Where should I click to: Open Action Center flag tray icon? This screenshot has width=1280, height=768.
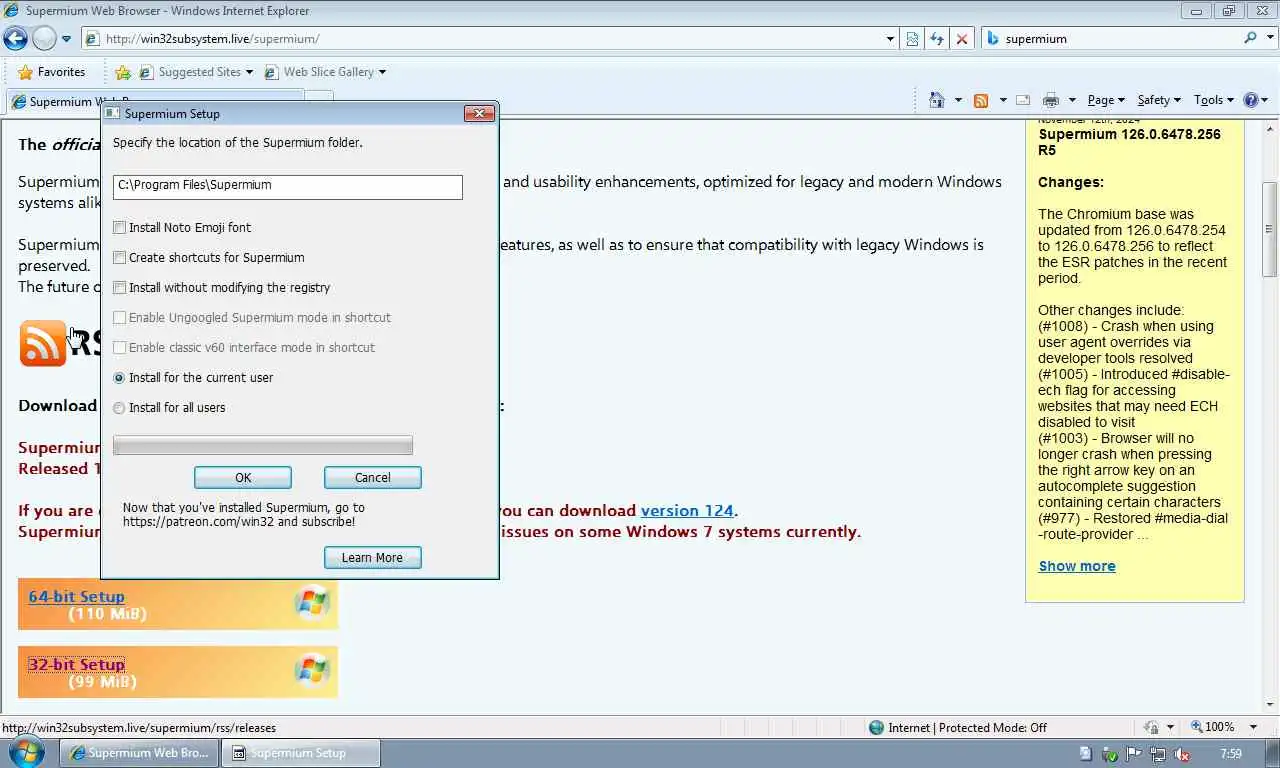[1134, 754]
